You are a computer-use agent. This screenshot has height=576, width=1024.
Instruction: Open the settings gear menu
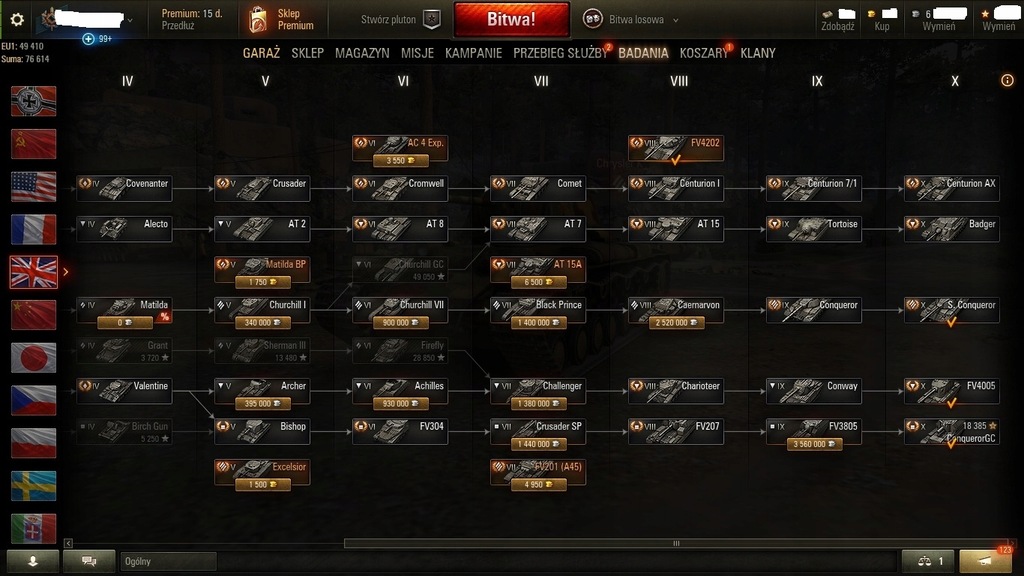17,20
